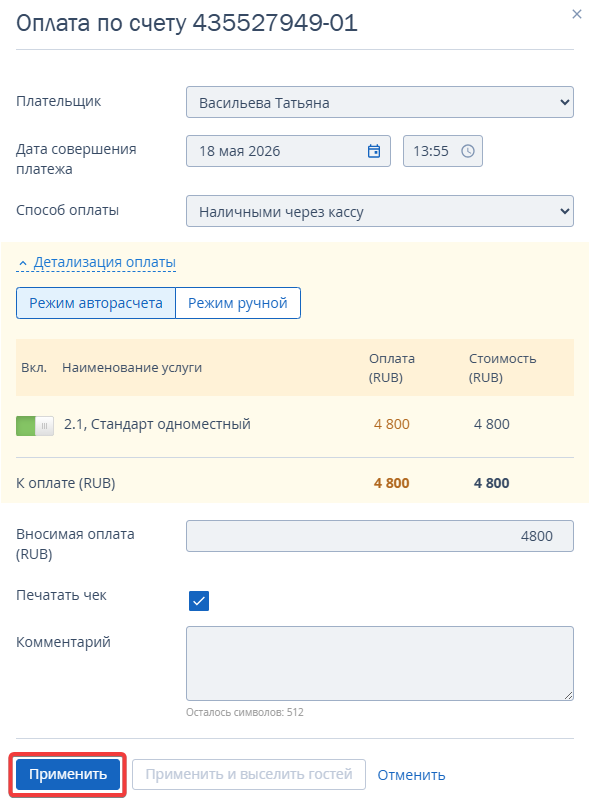Open the calendar icon in date field
This screenshot has width=591, height=808.
click(x=374, y=151)
